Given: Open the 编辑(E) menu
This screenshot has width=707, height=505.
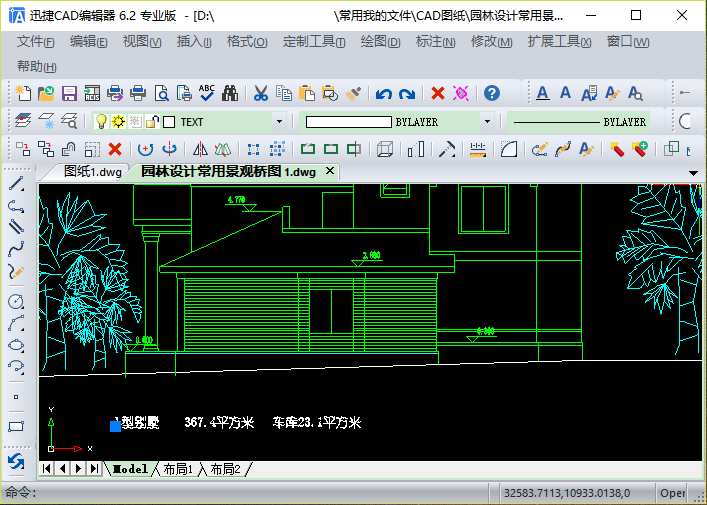Looking at the screenshot, I should (x=88, y=41).
